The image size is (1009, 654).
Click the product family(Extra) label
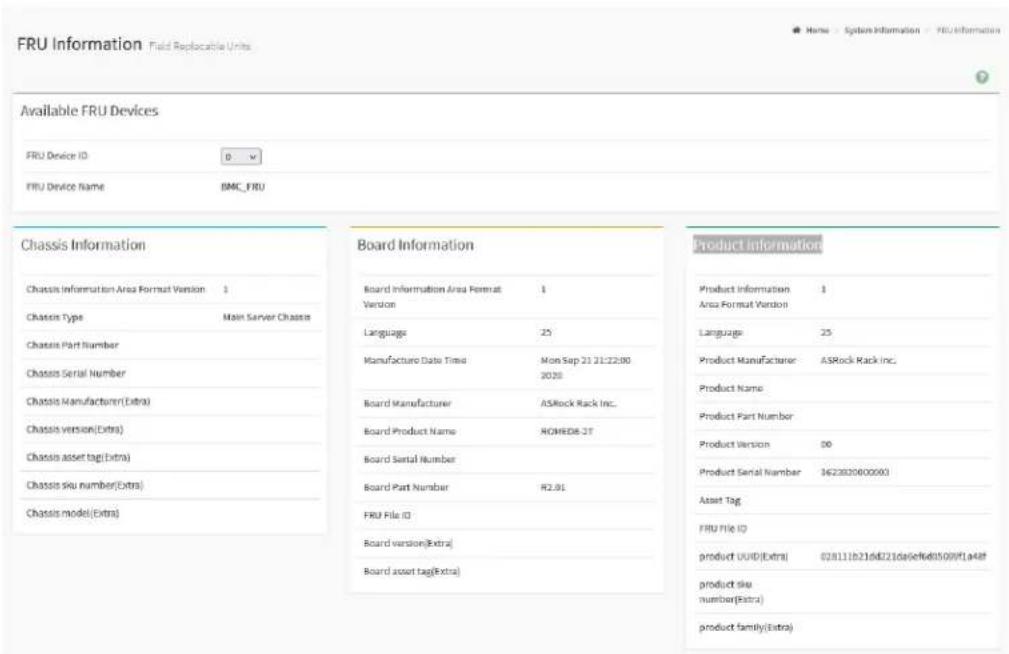pyautogui.click(x=746, y=628)
